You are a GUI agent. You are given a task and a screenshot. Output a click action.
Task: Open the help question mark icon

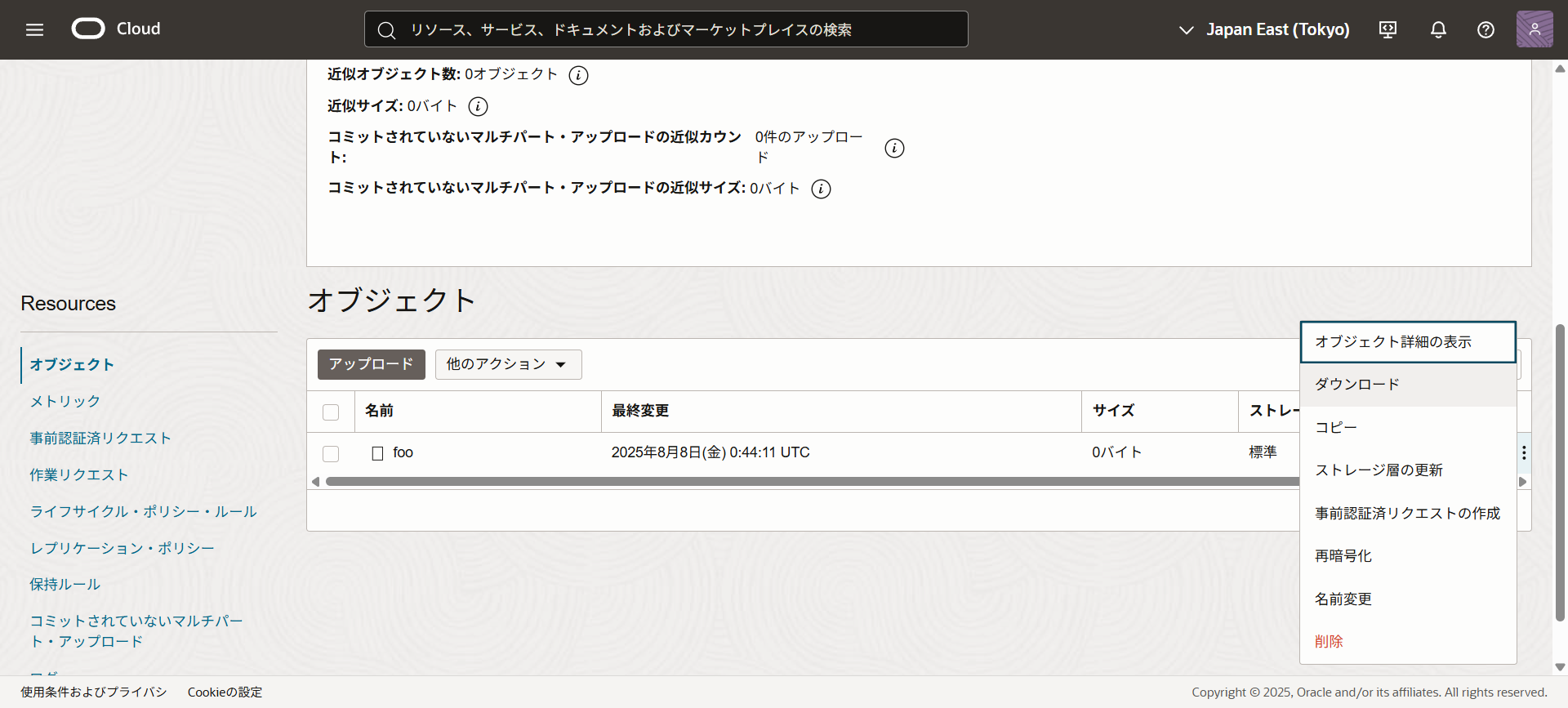click(1486, 29)
